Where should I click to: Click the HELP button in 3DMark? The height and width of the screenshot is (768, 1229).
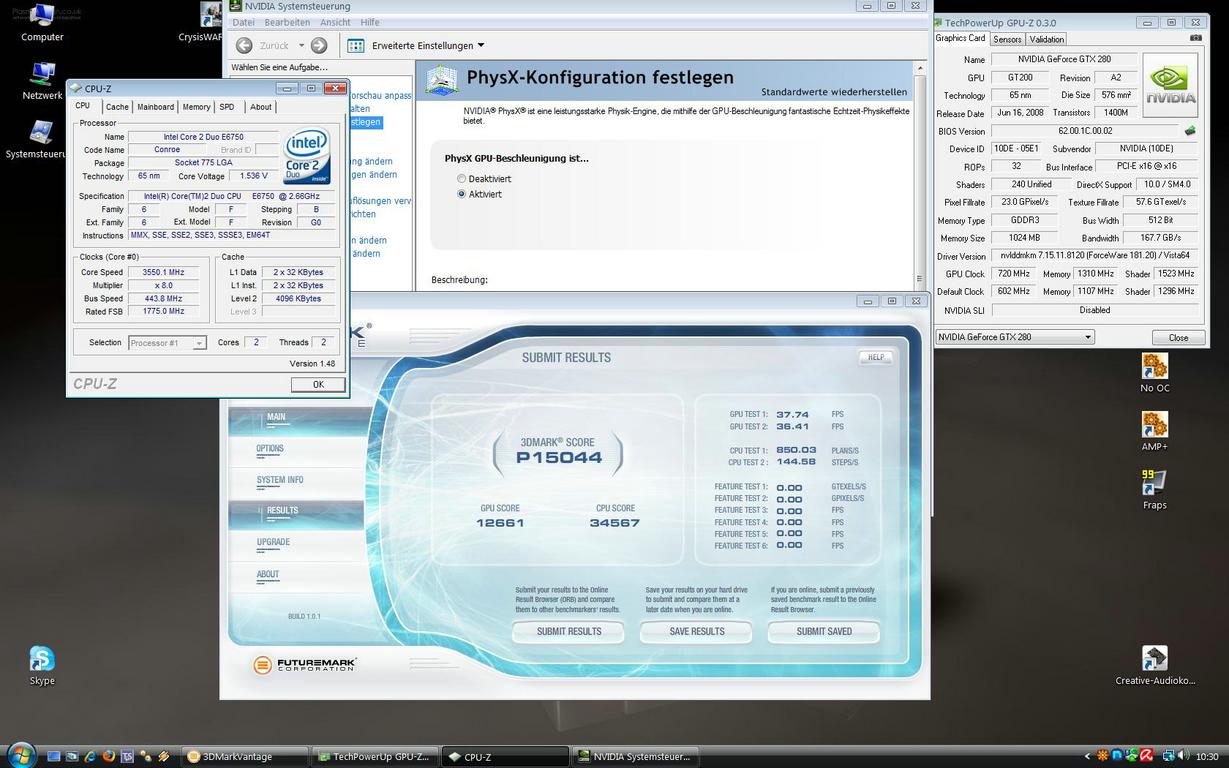[x=875, y=357]
